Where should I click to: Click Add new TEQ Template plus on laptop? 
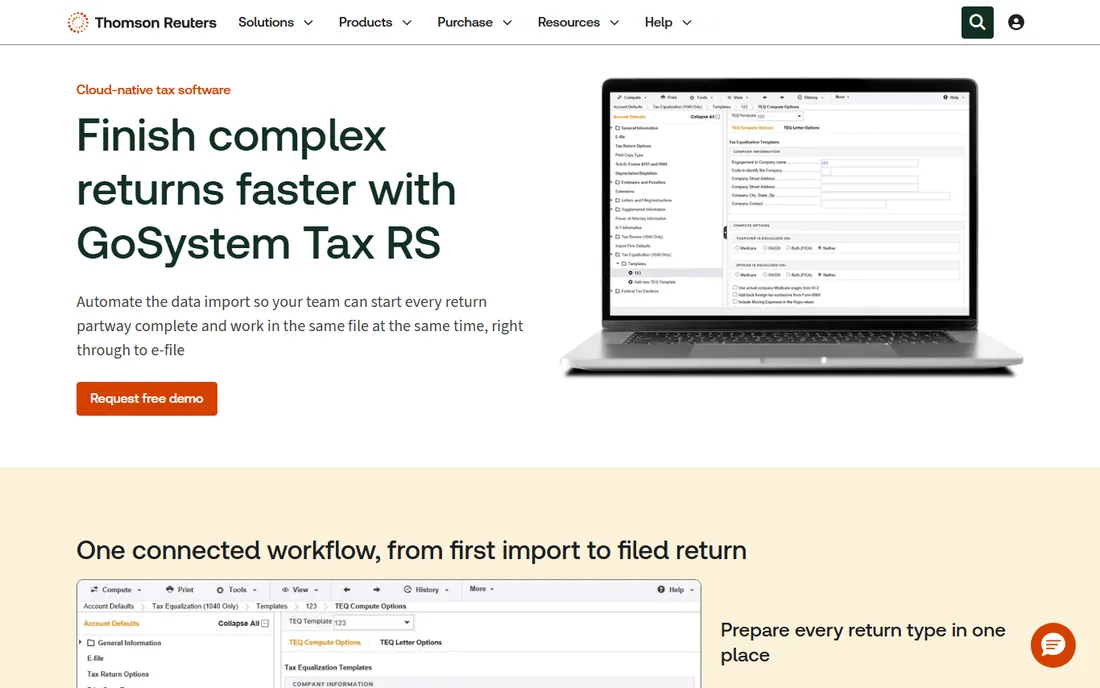[631, 282]
